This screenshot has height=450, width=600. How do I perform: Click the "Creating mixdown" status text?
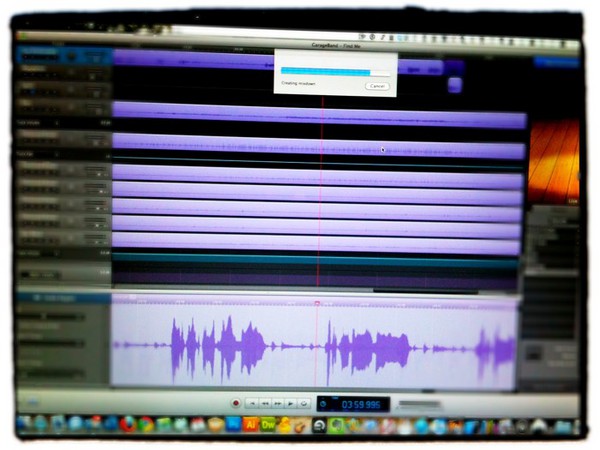[298, 83]
